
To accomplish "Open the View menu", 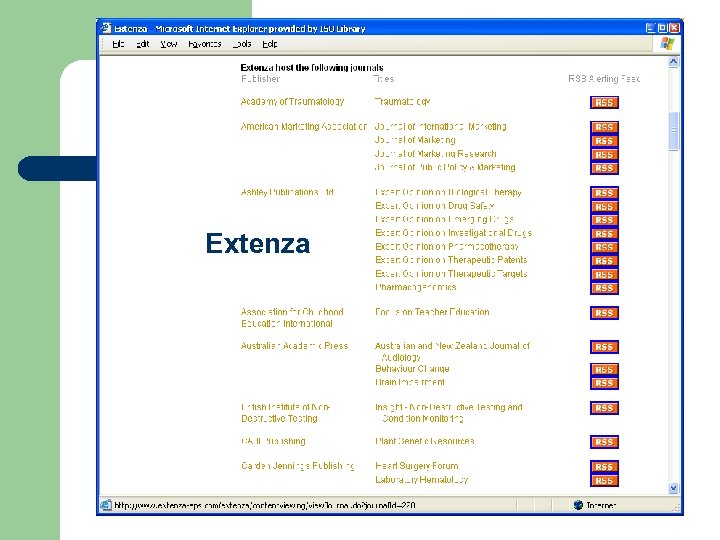I will [169, 44].
